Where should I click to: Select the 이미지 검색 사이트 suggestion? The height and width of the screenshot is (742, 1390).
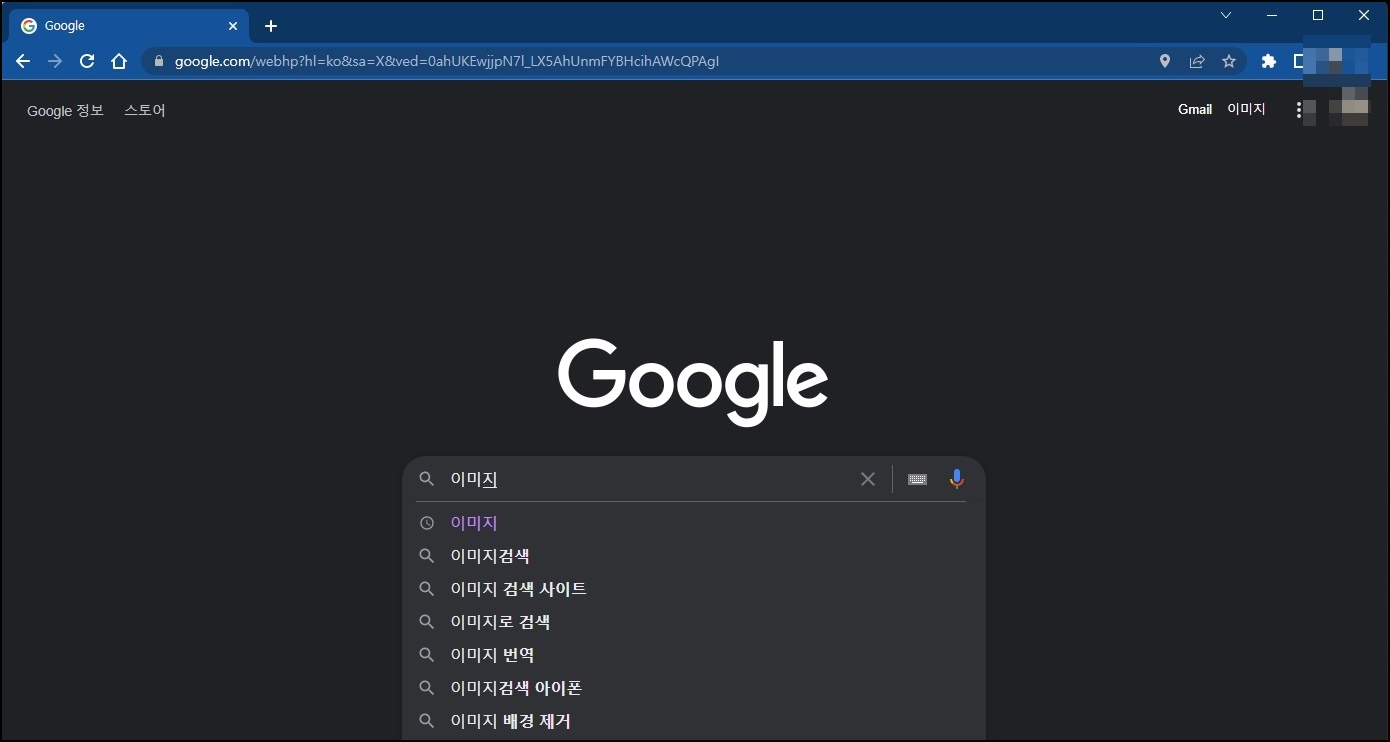coord(693,589)
